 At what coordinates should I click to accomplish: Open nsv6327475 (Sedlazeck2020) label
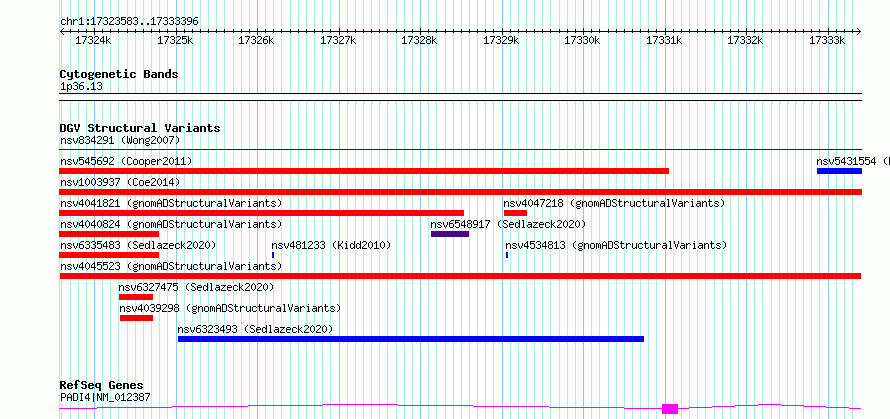(196, 287)
